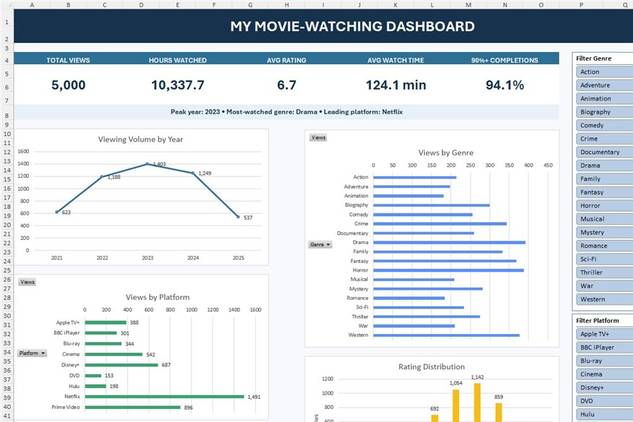The image size is (633, 422).
Task: Click the 94.1% completions value
Action: click(x=505, y=85)
